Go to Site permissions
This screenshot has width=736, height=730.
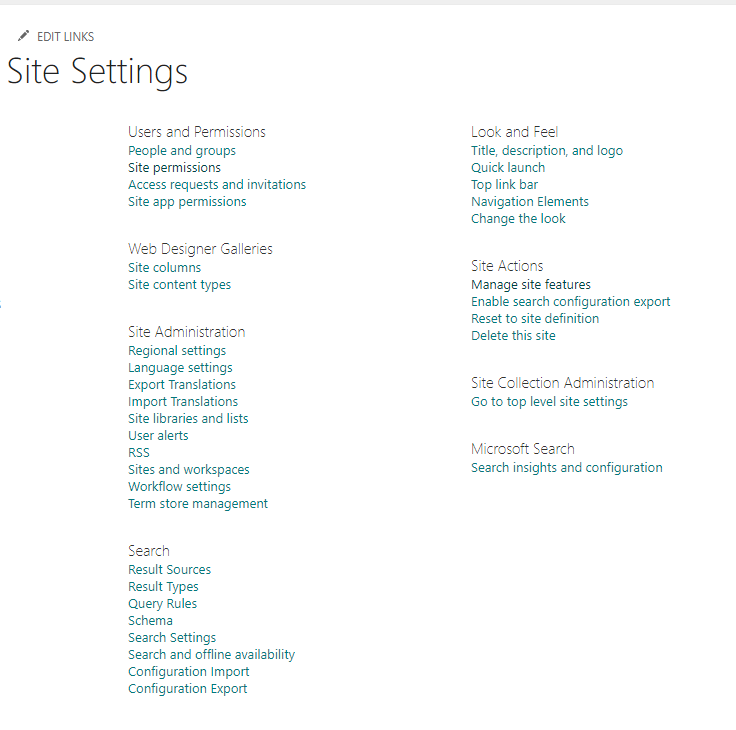point(174,168)
